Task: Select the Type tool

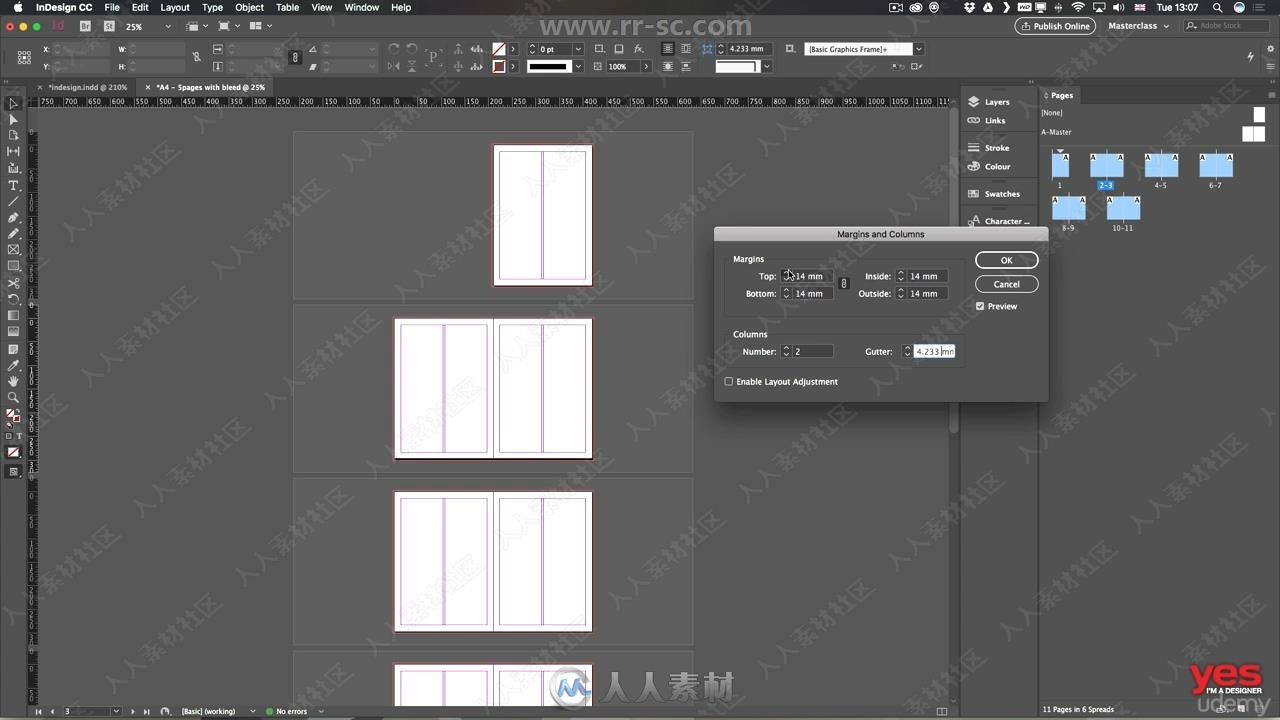Action: [x=13, y=186]
